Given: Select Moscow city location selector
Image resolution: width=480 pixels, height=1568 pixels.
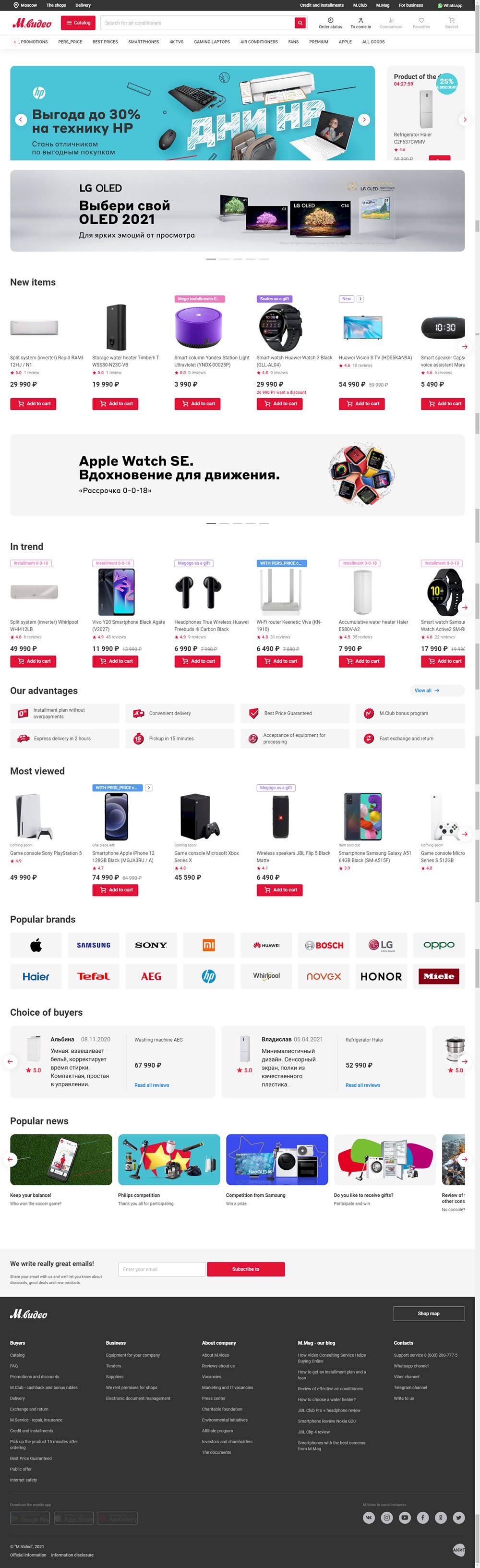Looking at the screenshot, I should 25,5.
